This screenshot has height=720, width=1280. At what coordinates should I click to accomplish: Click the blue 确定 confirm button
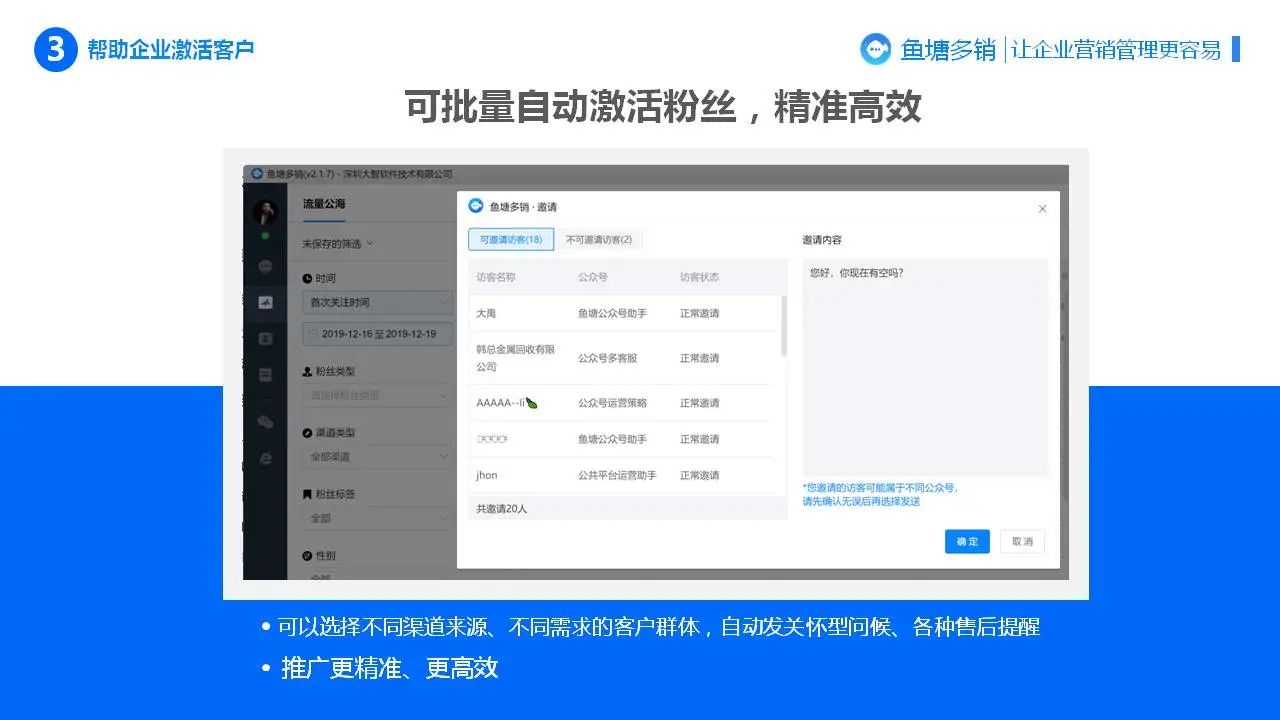pos(966,541)
